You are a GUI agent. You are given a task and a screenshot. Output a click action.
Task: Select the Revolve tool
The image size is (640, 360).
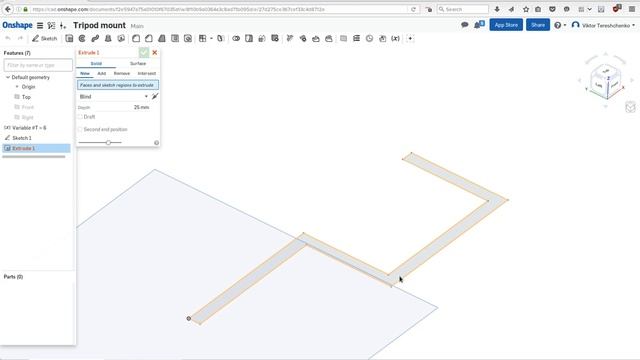coord(82,38)
